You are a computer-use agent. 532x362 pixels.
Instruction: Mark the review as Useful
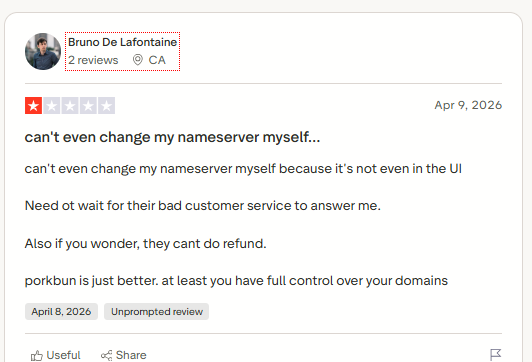tap(55, 355)
